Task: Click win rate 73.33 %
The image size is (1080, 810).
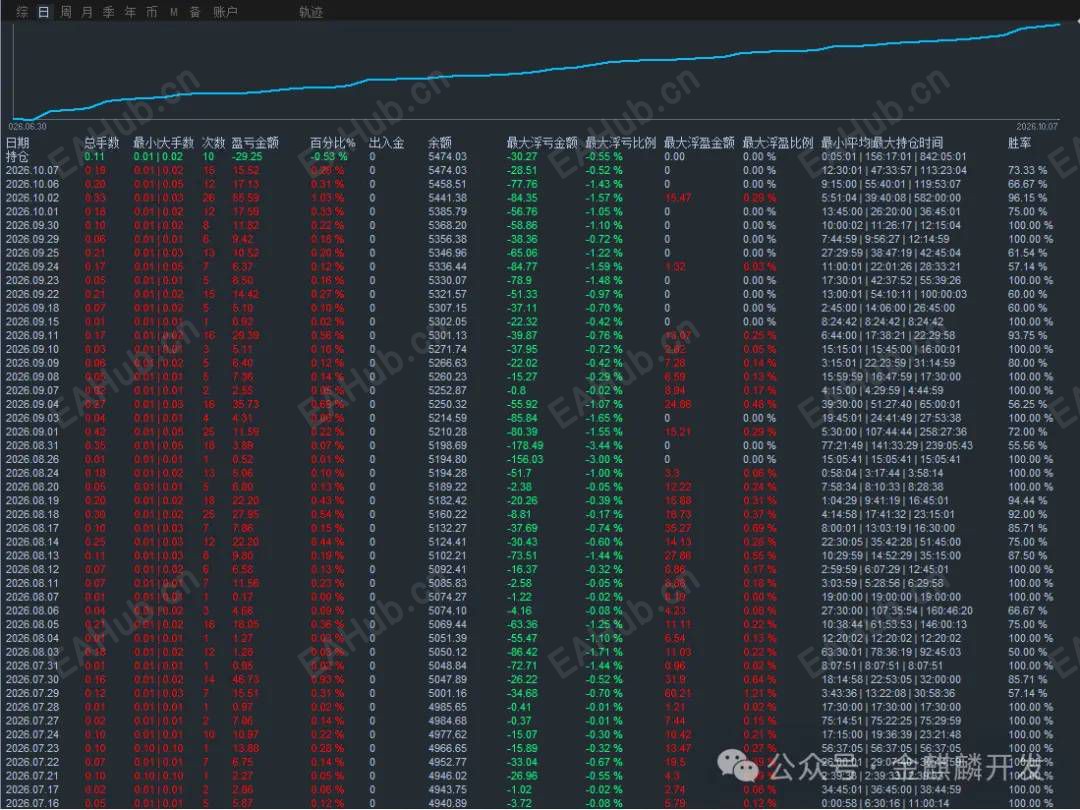Action: click(x=1028, y=170)
